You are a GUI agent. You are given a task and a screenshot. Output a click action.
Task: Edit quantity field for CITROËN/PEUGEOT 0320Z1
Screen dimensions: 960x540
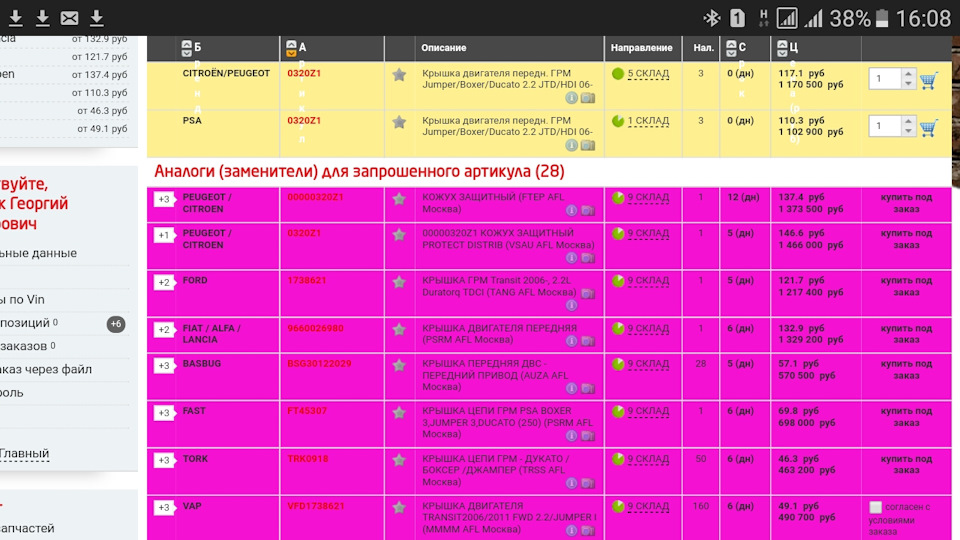click(885, 78)
